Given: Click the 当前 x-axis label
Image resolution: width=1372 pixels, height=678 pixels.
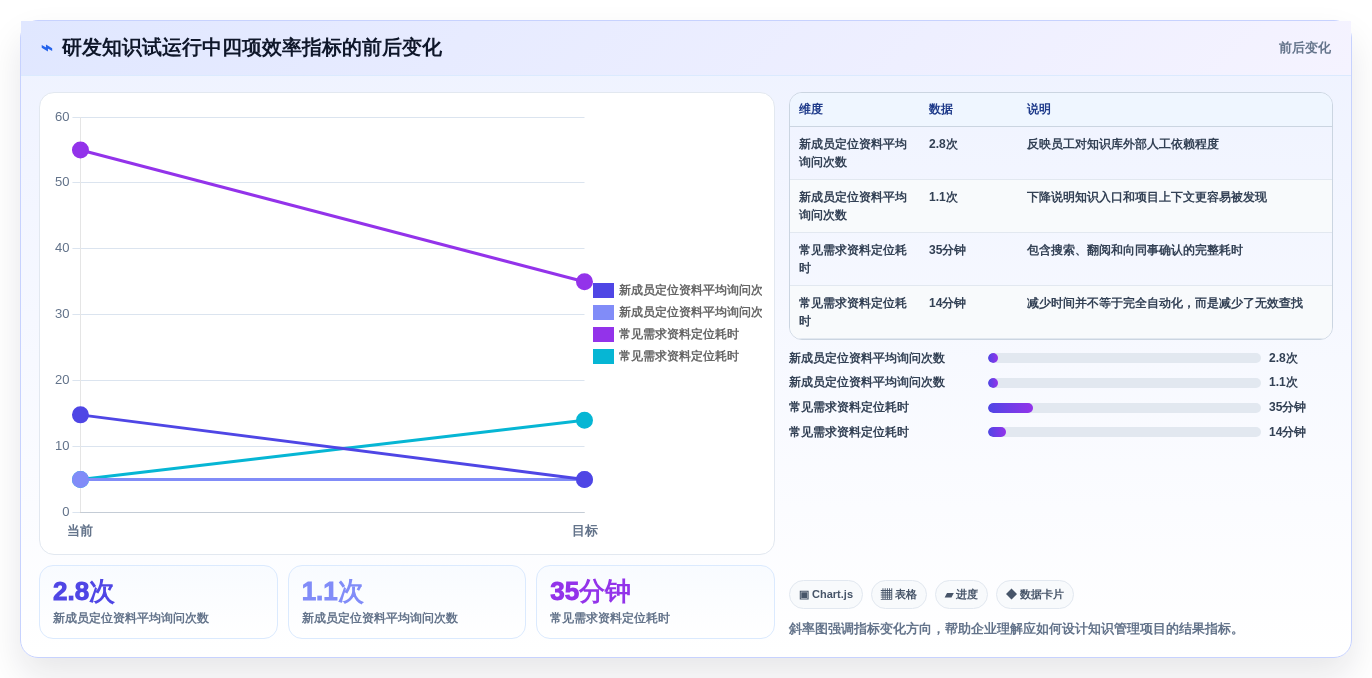Looking at the screenshot, I should pyautogui.click(x=80, y=531).
